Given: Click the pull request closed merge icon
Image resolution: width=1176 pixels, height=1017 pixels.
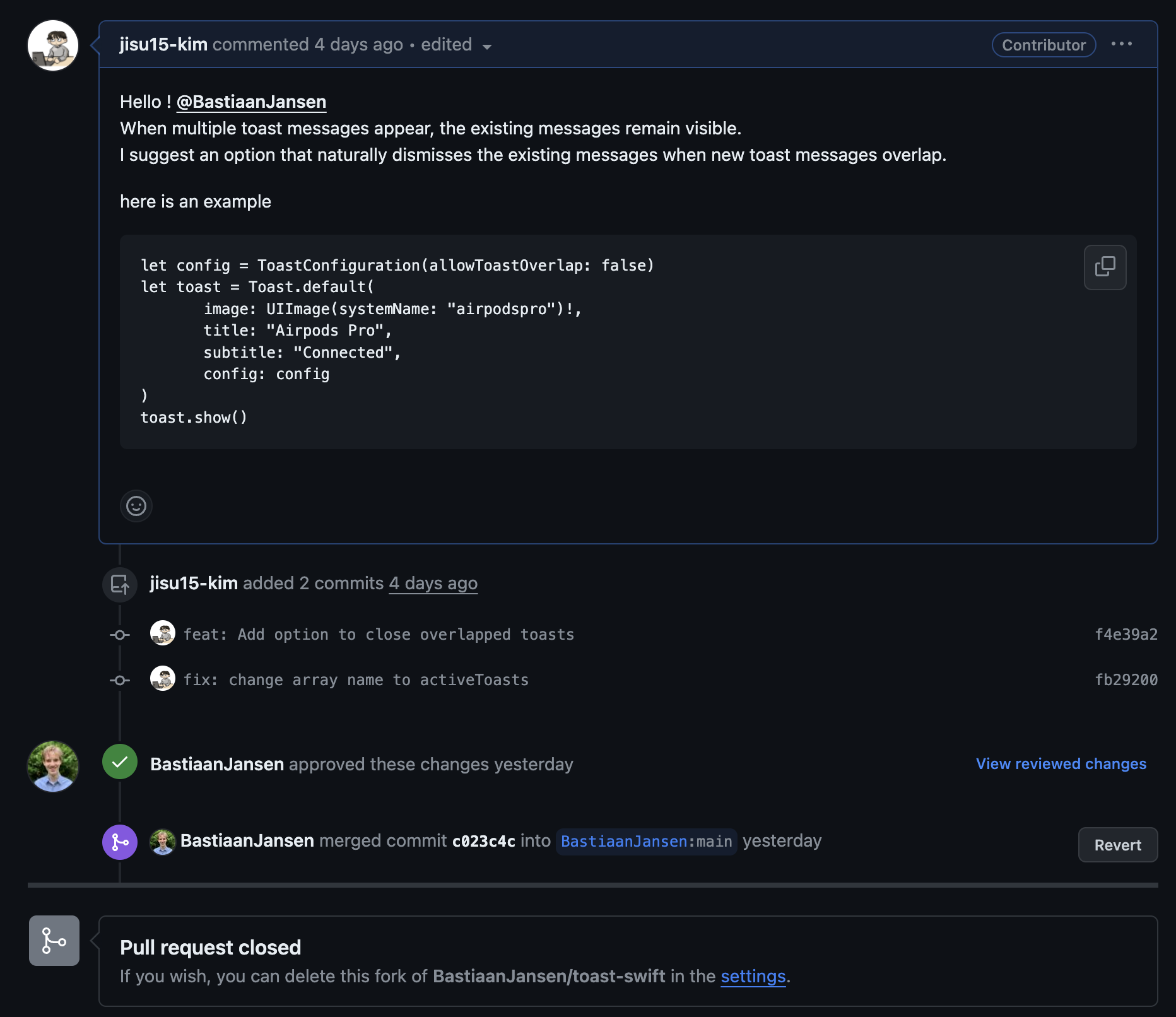Looking at the screenshot, I should point(54,941).
